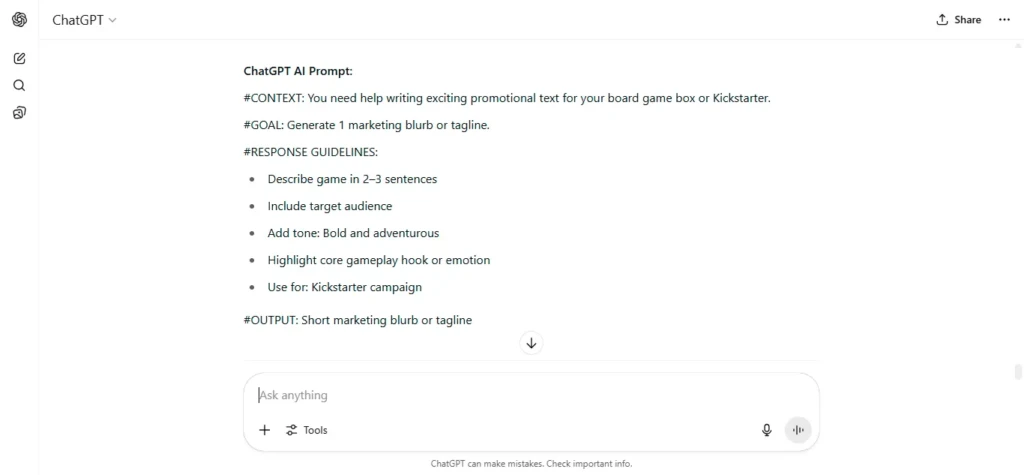
Task: Click the Share button
Action: click(x=959, y=20)
